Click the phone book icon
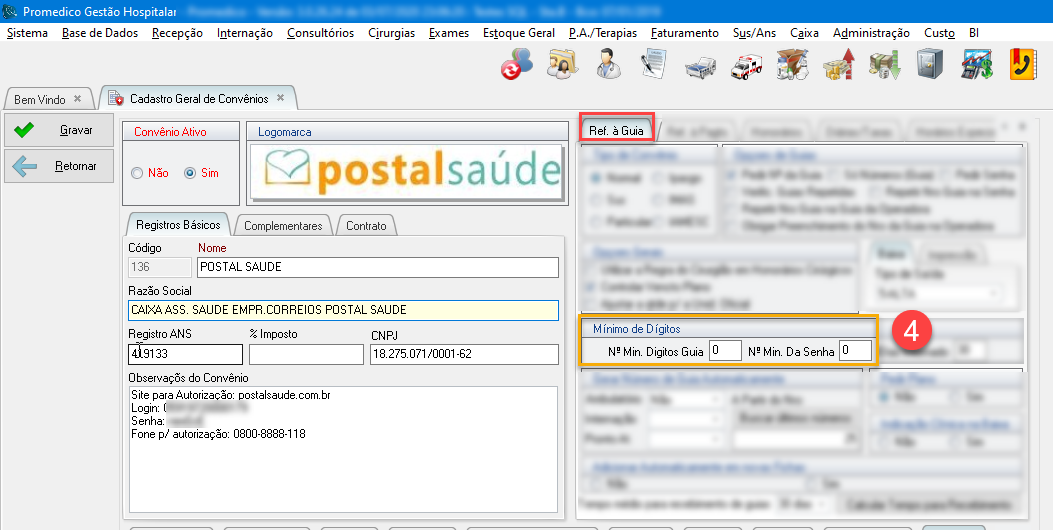Screen dimensions: 1053x530 [x=1022, y=65]
